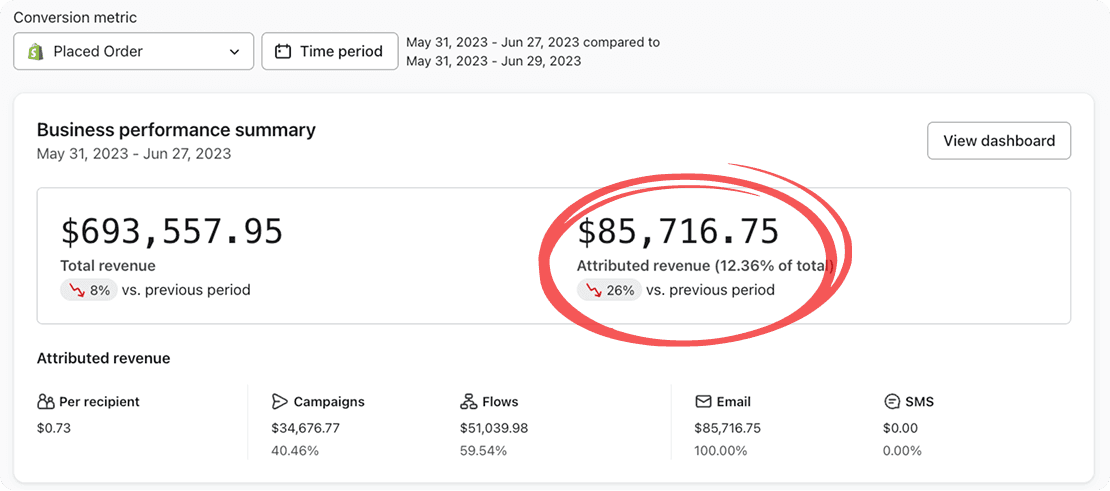This screenshot has height=491, width=1110.
Task: Click the Email envelope icon
Action: [703, 402]
